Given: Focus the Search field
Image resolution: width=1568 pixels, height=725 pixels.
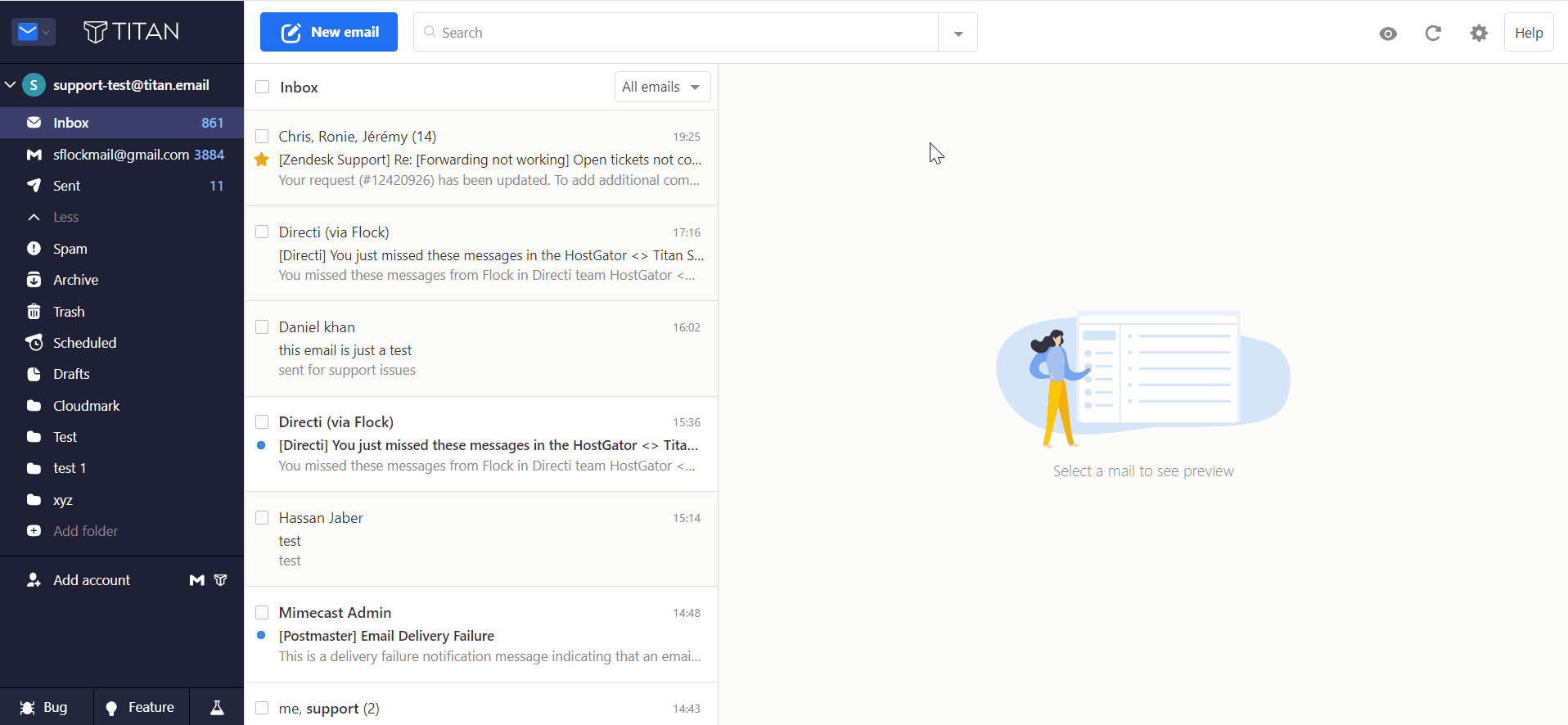Looking at the screenshot, I should (676, 32).
